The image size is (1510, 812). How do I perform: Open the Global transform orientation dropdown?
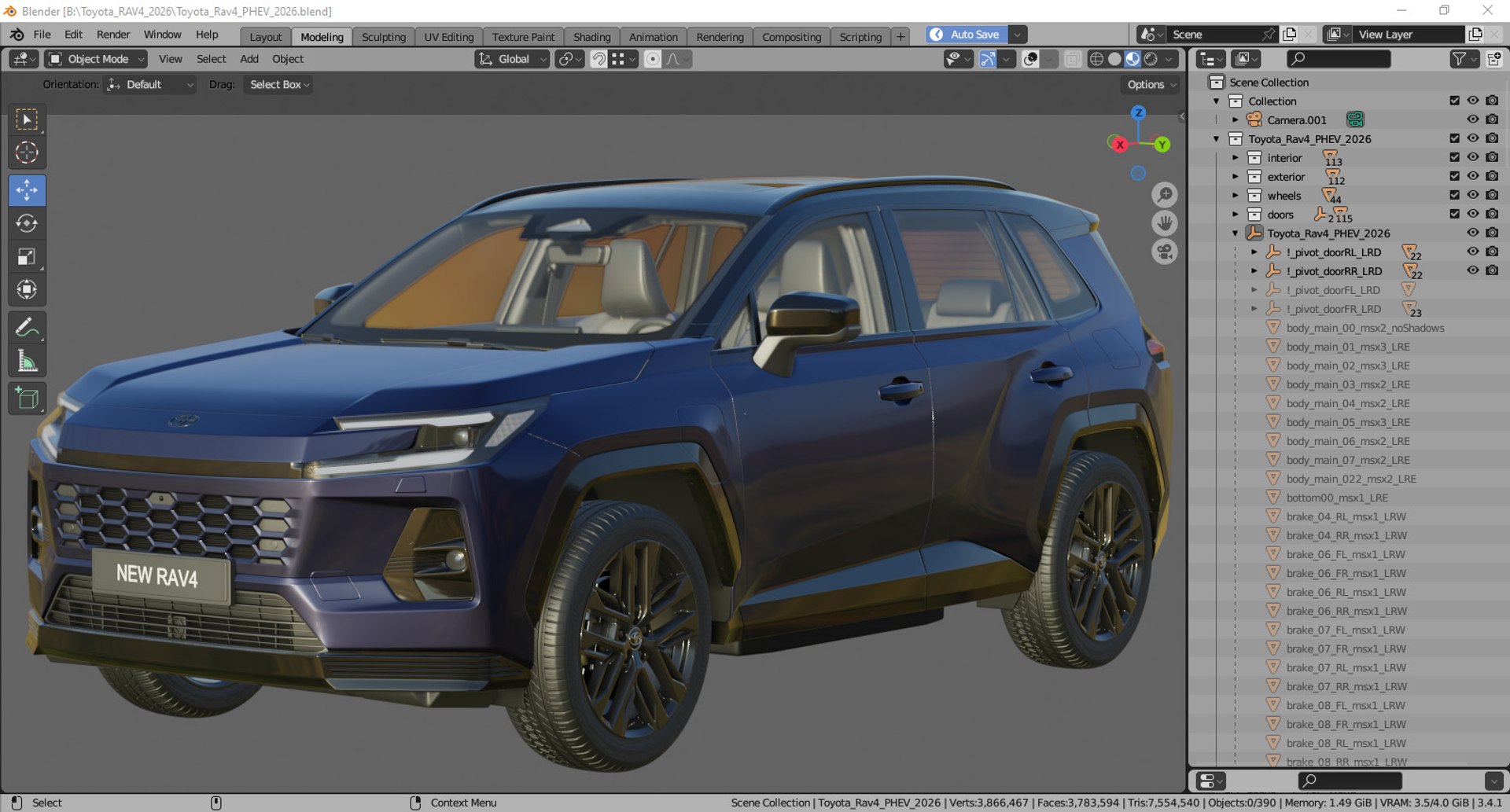[512, 59]
